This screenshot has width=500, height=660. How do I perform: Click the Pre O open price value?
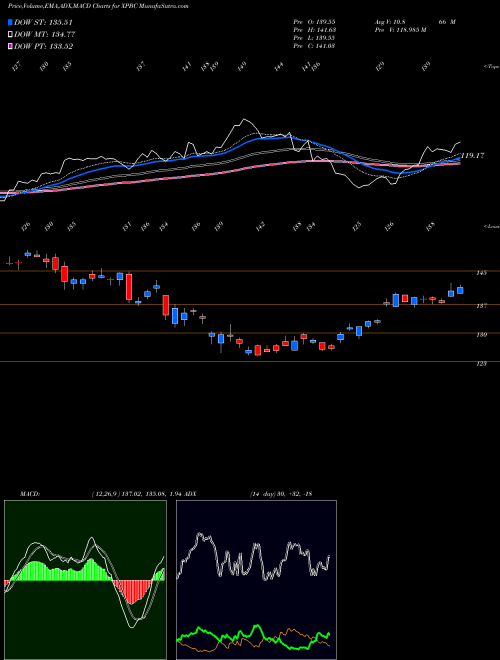[314, 22]
